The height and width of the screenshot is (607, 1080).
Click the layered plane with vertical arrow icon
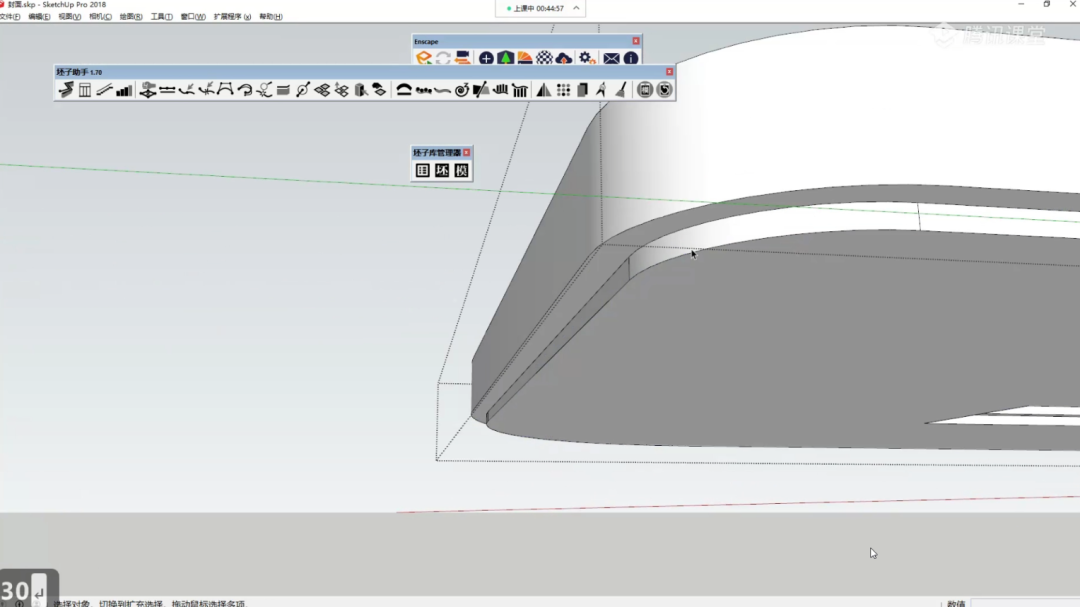click(147, 90)
